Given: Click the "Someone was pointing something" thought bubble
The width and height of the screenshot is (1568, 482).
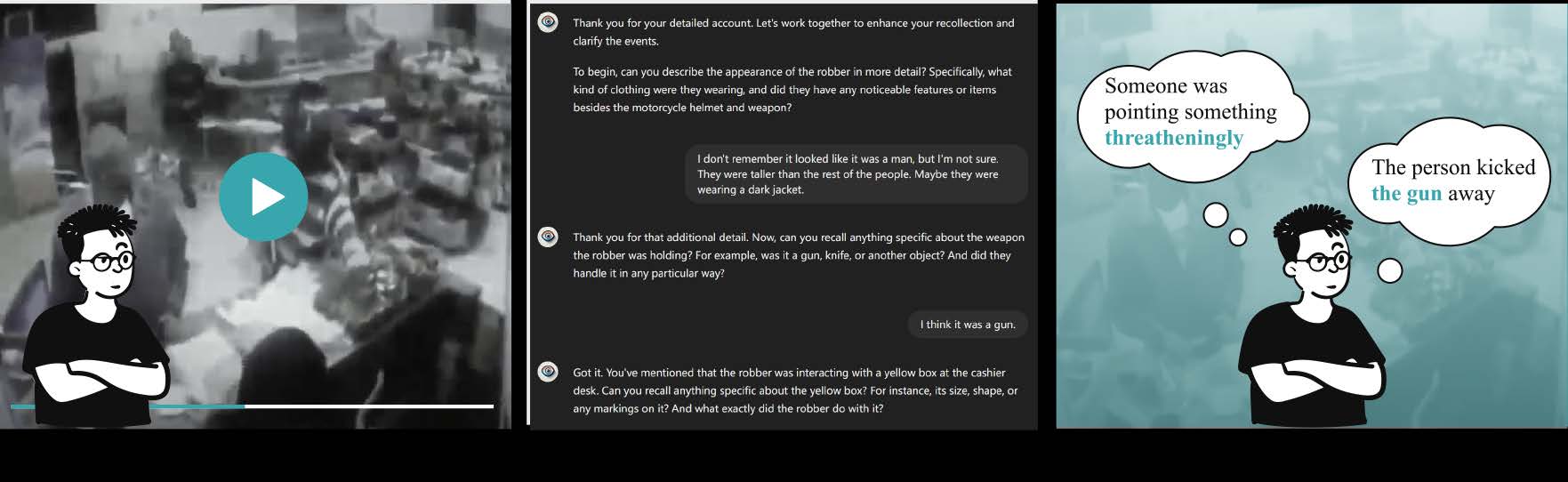Looking at the screenshot, I should click(1190, 112).
